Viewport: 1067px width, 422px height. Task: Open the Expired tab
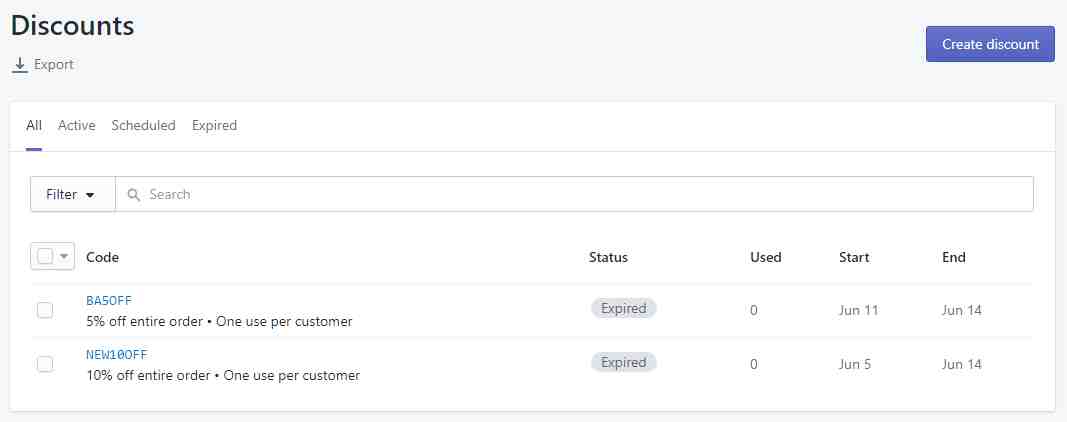point(214,126)
